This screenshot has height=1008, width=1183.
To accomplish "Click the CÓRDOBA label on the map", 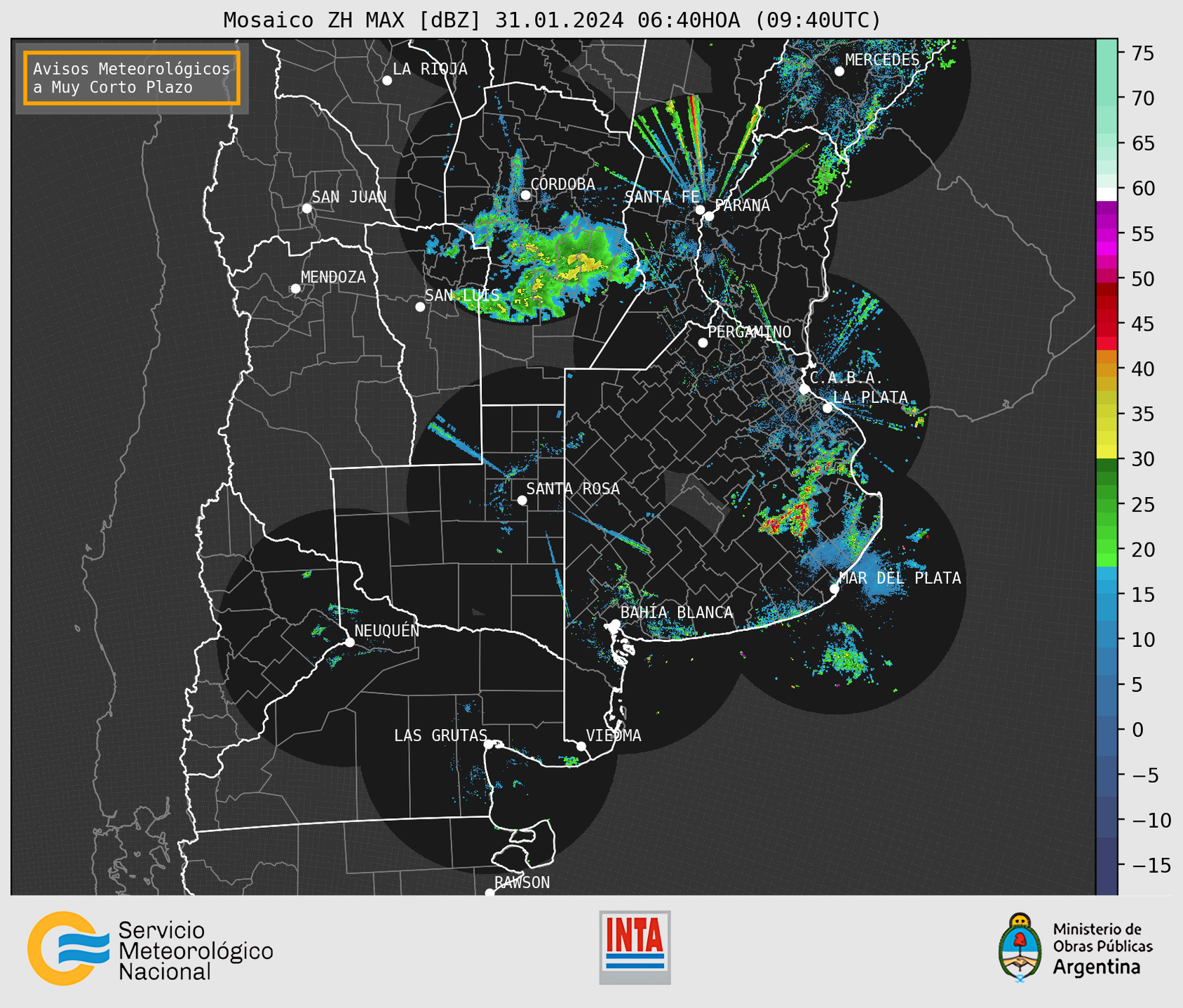I will pyautogui.click(x=563, y=184).
